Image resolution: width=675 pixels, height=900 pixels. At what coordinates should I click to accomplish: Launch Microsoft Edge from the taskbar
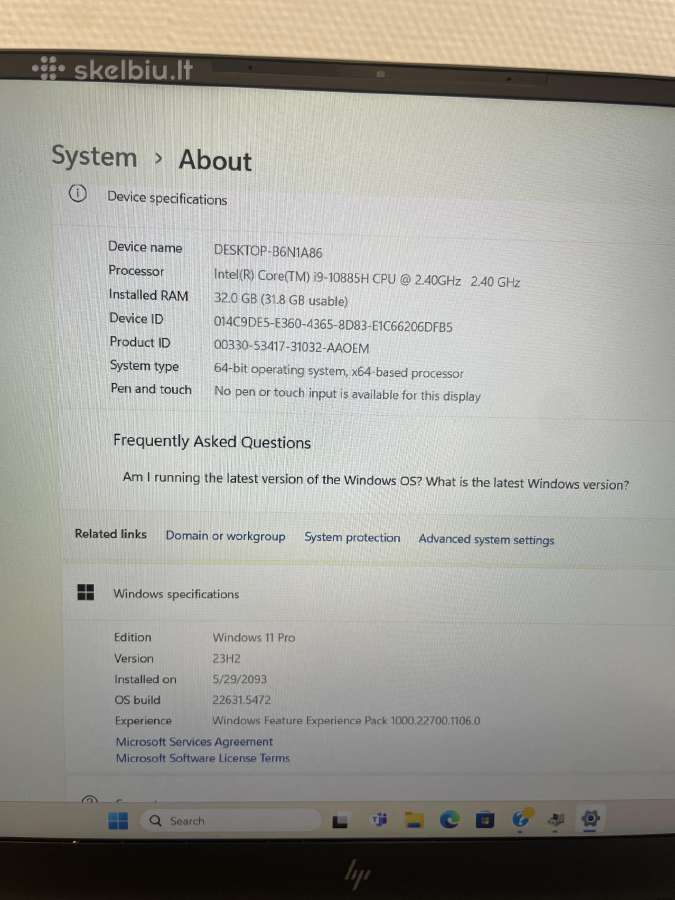coord(449,820)
